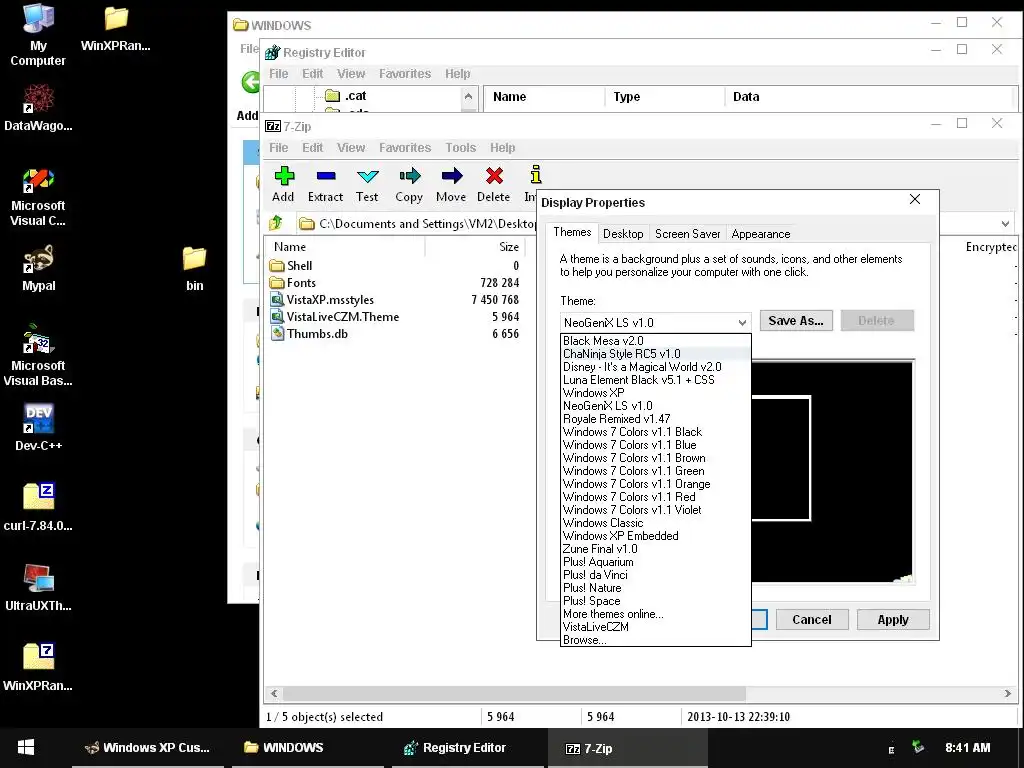1024x768 pixels.
Task: Click the Registry Editor tree scroll-up arrow
Action: pyautogui.click(x=468, y=97)
